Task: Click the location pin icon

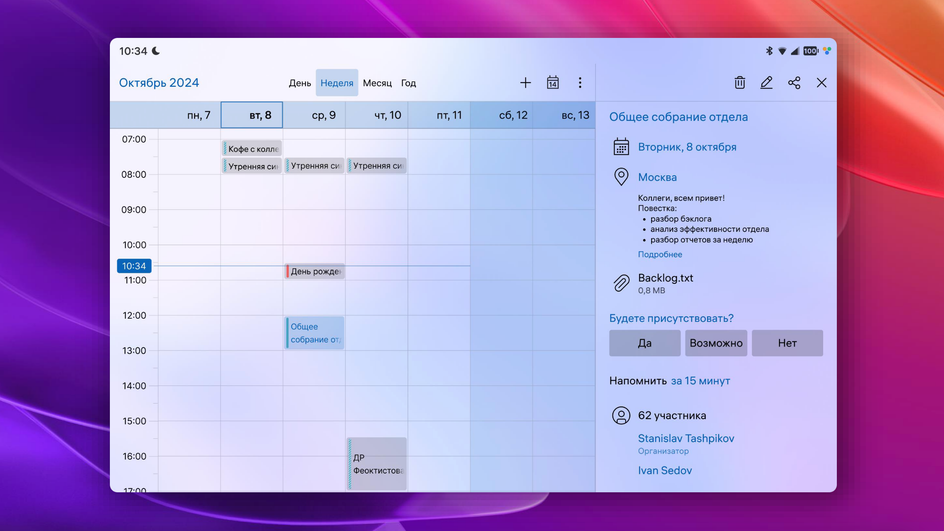Action: (621, 176)
